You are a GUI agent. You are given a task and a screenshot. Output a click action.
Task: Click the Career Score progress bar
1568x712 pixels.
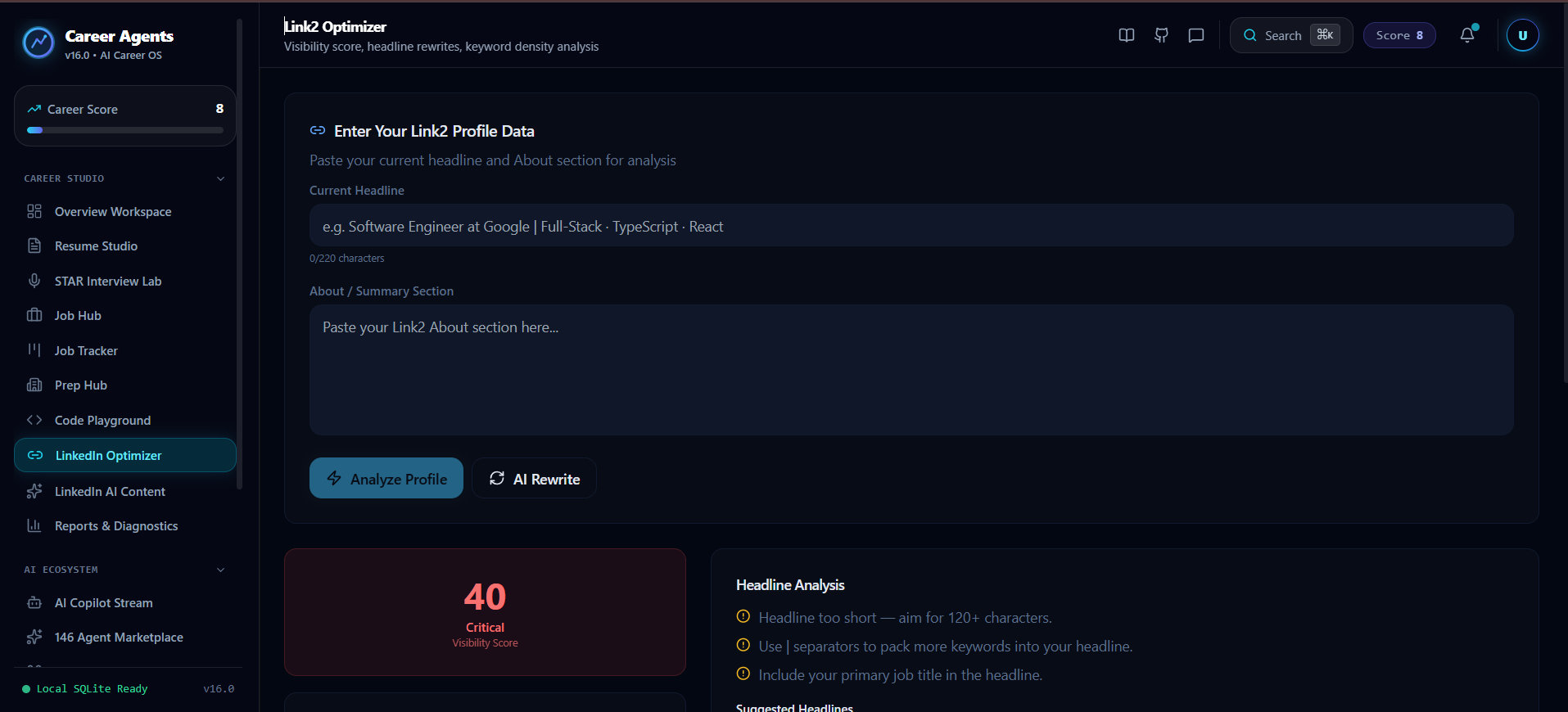125,130
